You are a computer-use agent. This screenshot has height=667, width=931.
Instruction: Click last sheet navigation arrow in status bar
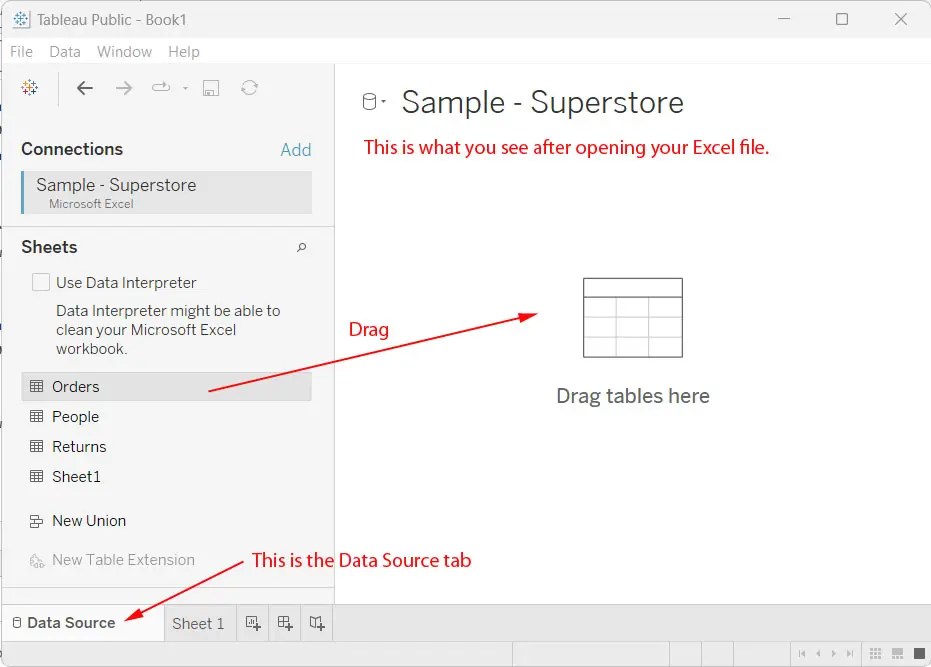(x=850, y=653)
